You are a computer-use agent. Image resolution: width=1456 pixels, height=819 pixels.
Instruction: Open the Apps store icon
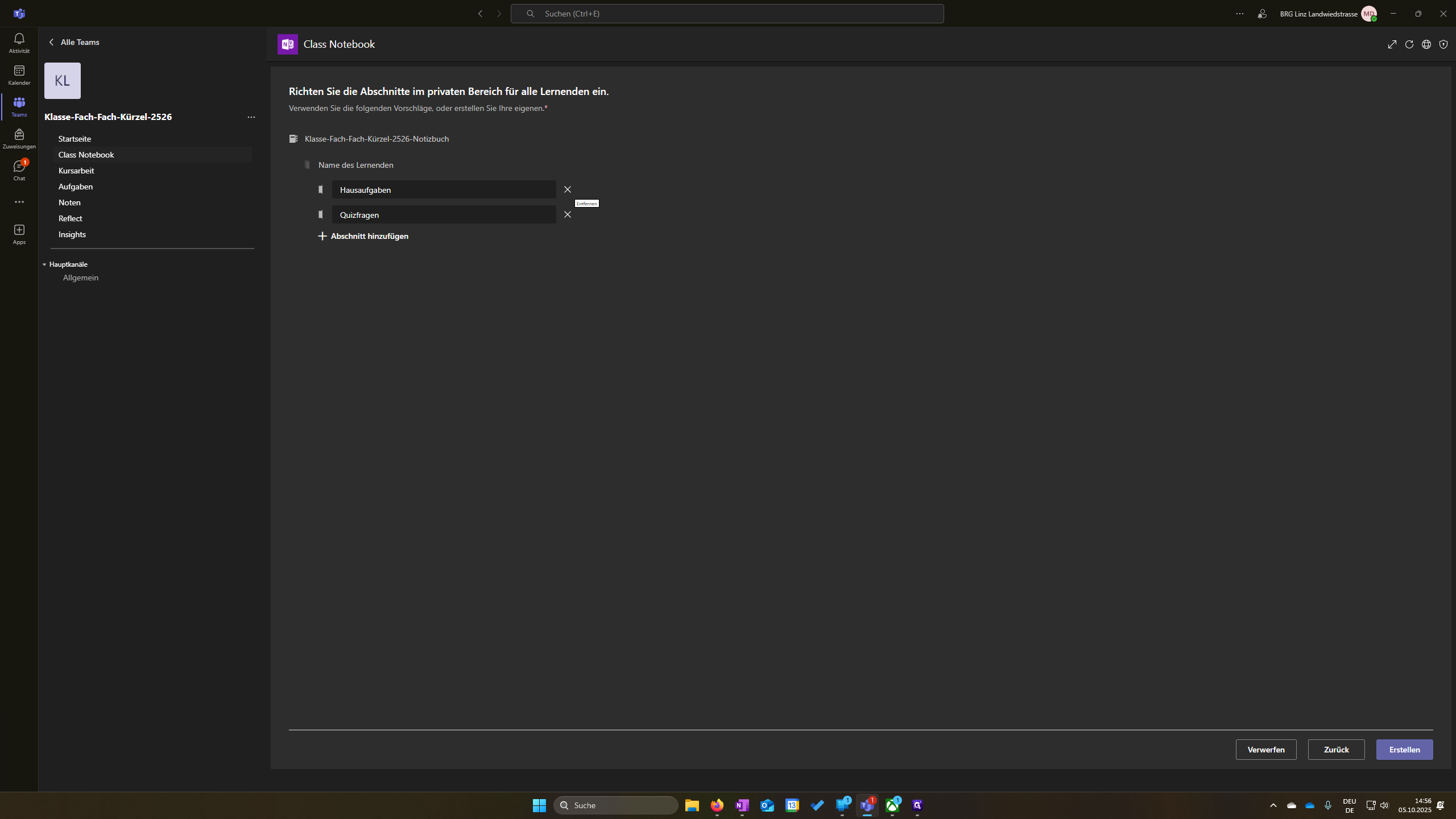pyautogui.click(x=19, y=234)
